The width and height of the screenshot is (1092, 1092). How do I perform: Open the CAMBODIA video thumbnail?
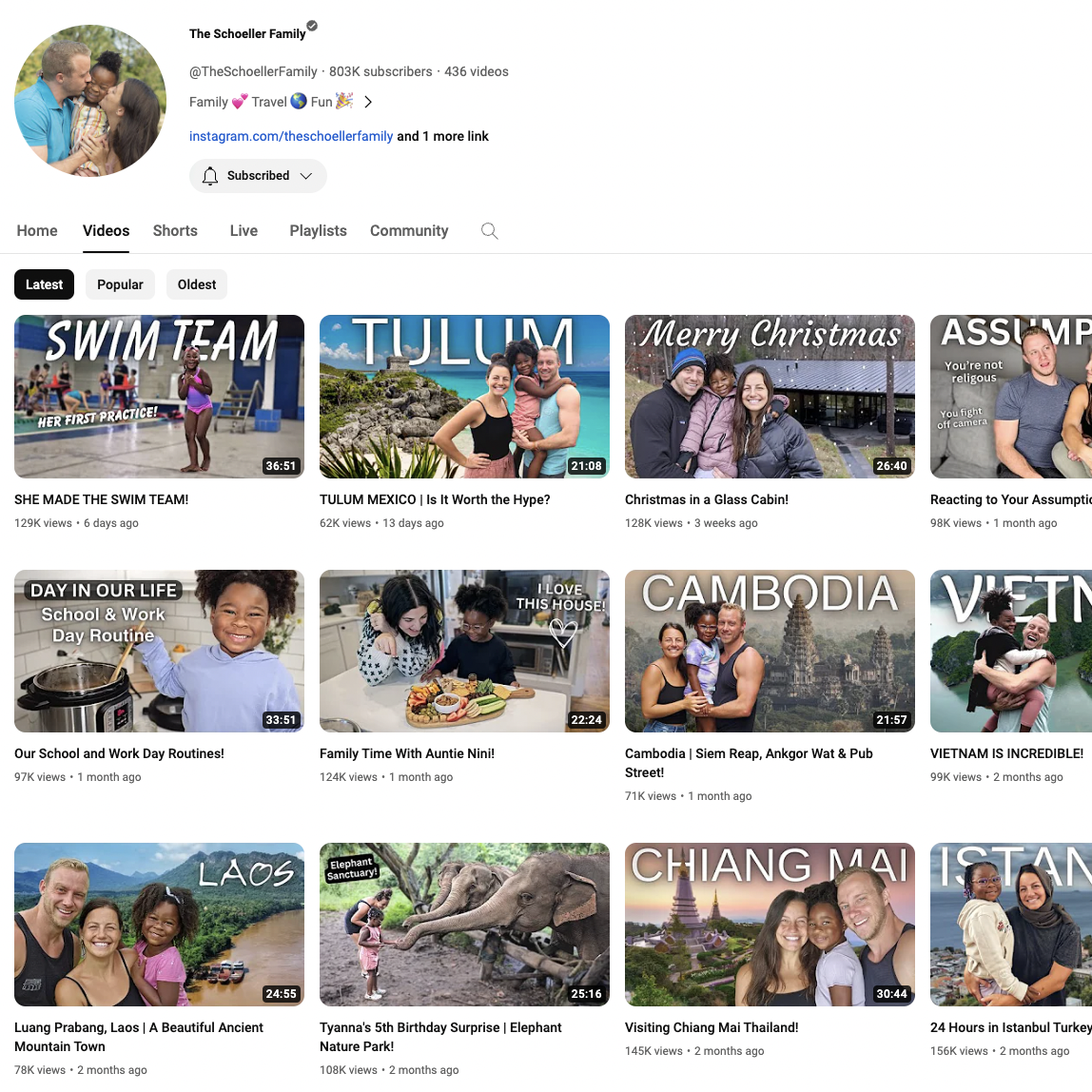tap(770, 652)
